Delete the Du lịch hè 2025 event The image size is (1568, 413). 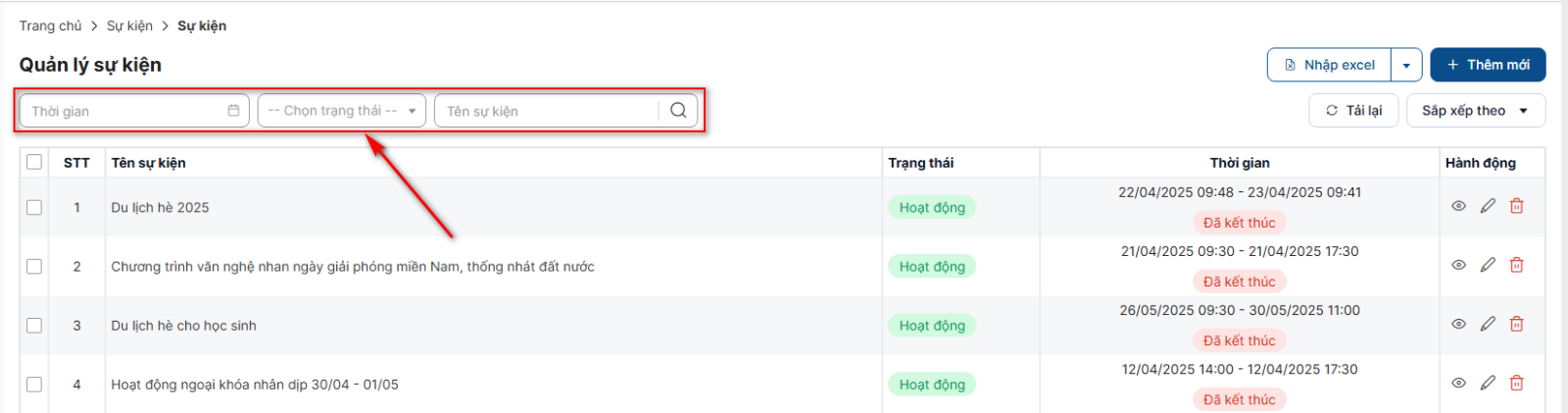[1517, 206]
